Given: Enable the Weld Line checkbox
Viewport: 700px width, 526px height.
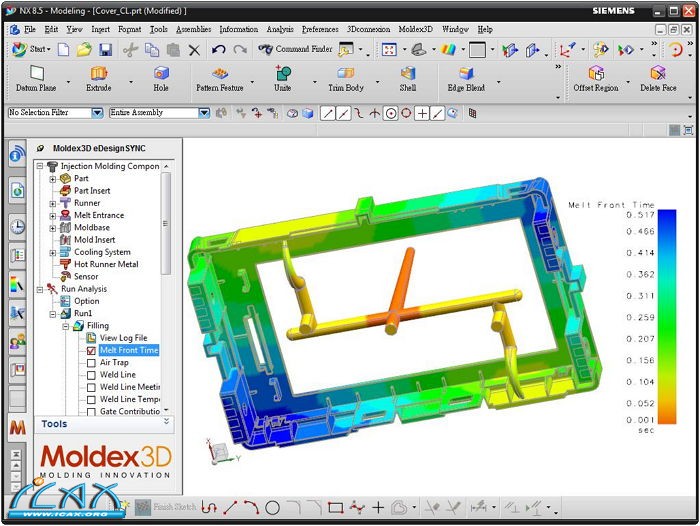Looking at the screenshot, I should (91, 375).
